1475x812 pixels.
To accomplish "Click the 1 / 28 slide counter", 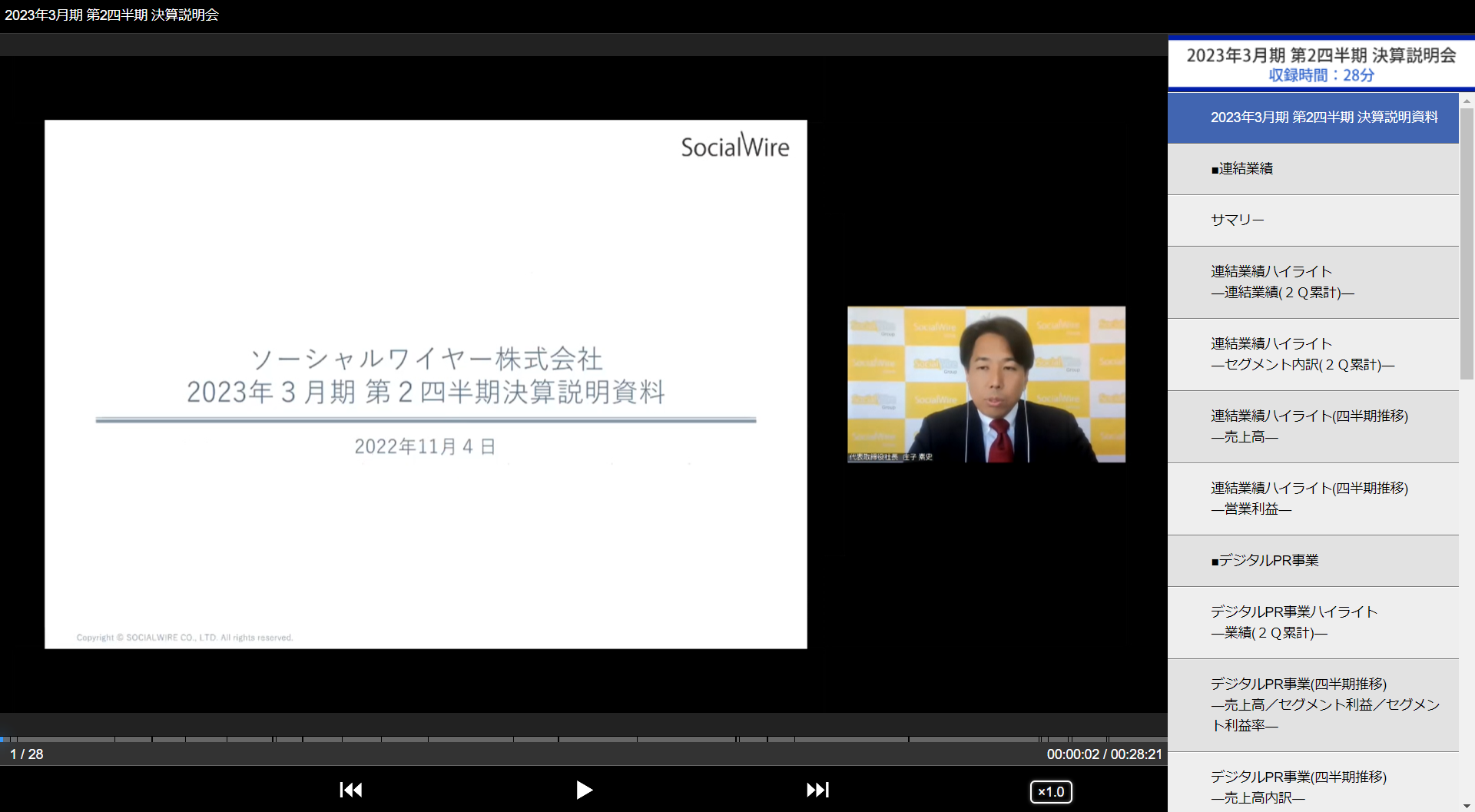I will (x=27, y=754).
